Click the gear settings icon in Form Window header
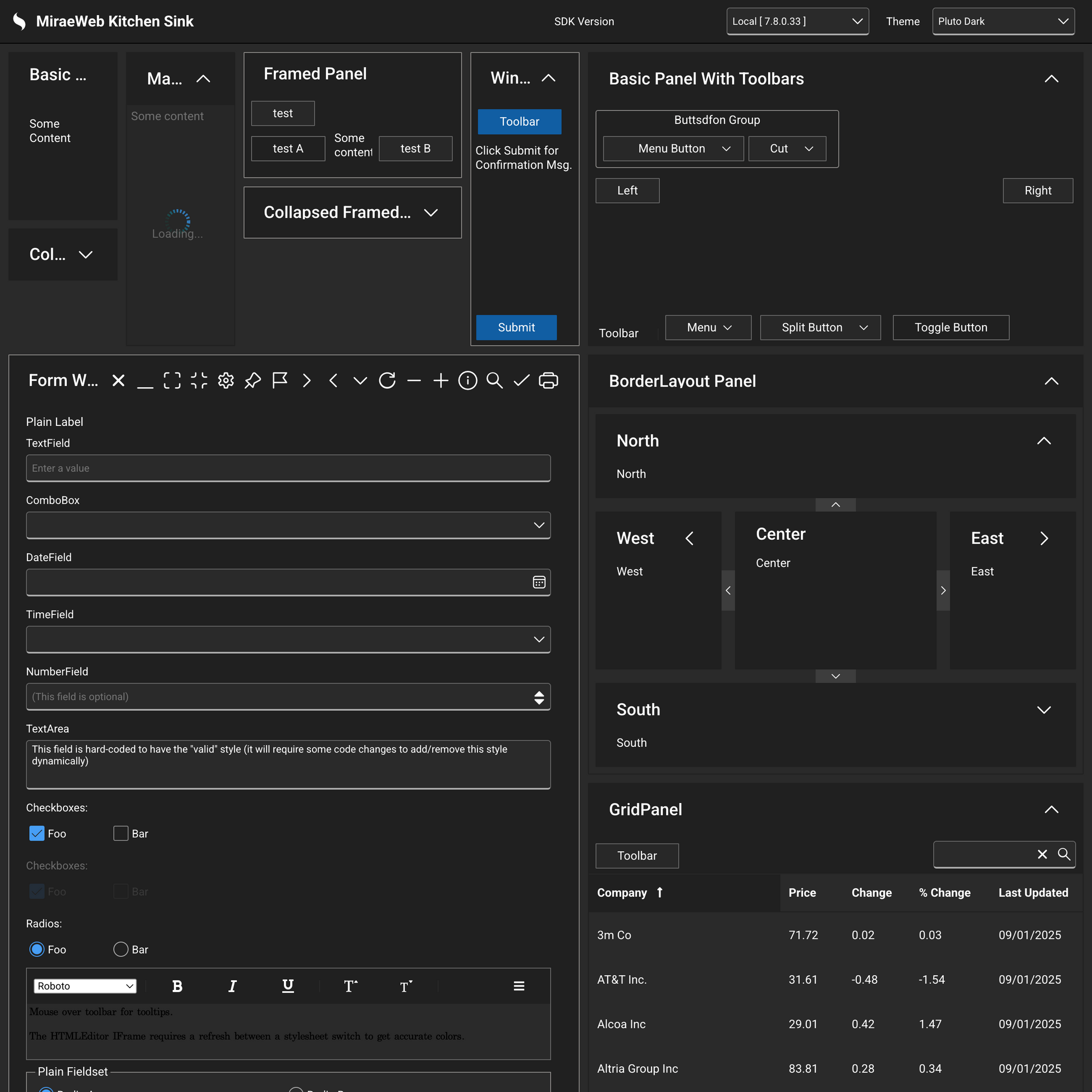The image size is (1092, 1092). coord(226,380)
